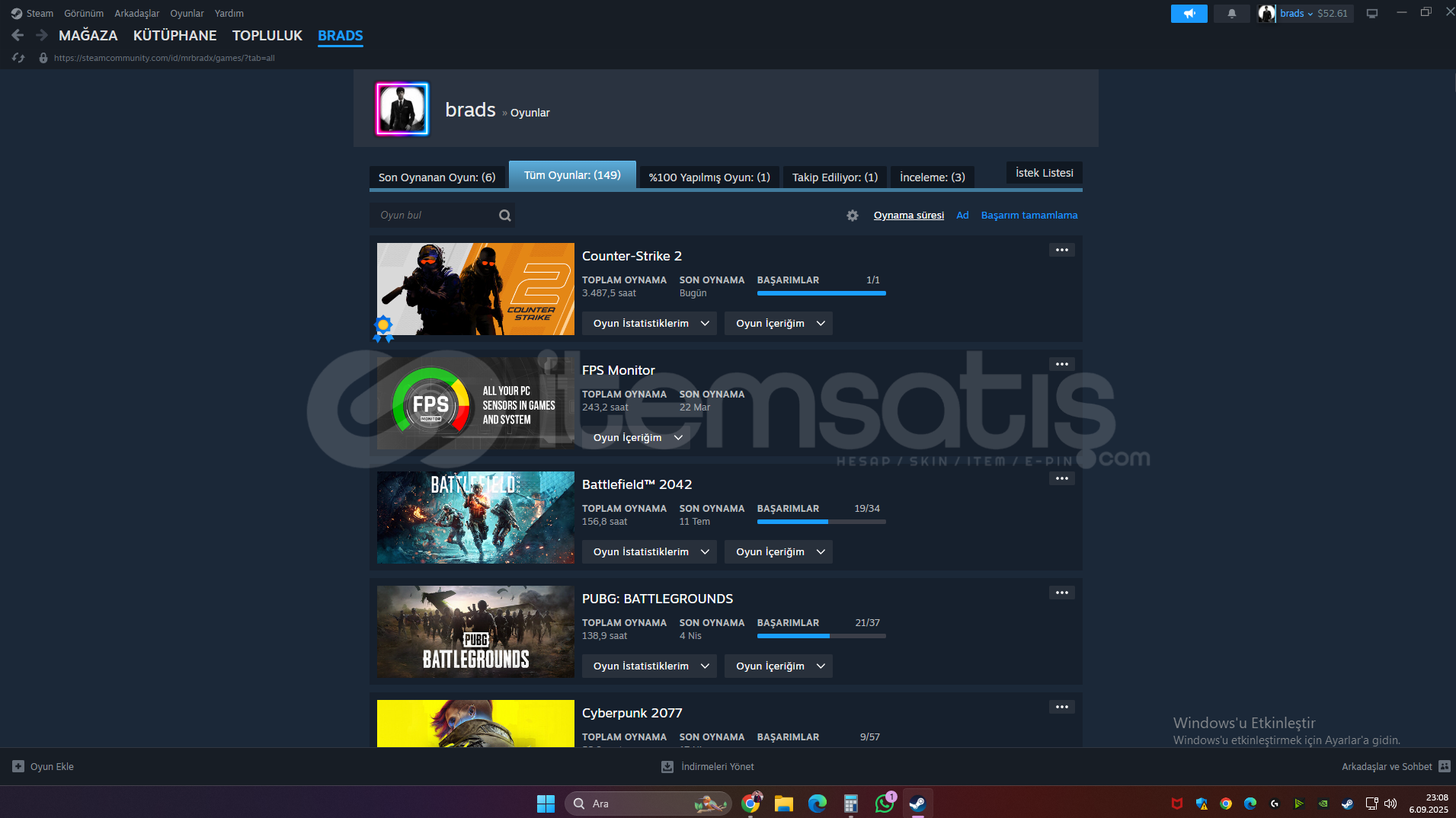Viewport: 1456px width, 818px height.
Task: Open the Counter-Strike 2 title link
Action: [x=632, y=256]
